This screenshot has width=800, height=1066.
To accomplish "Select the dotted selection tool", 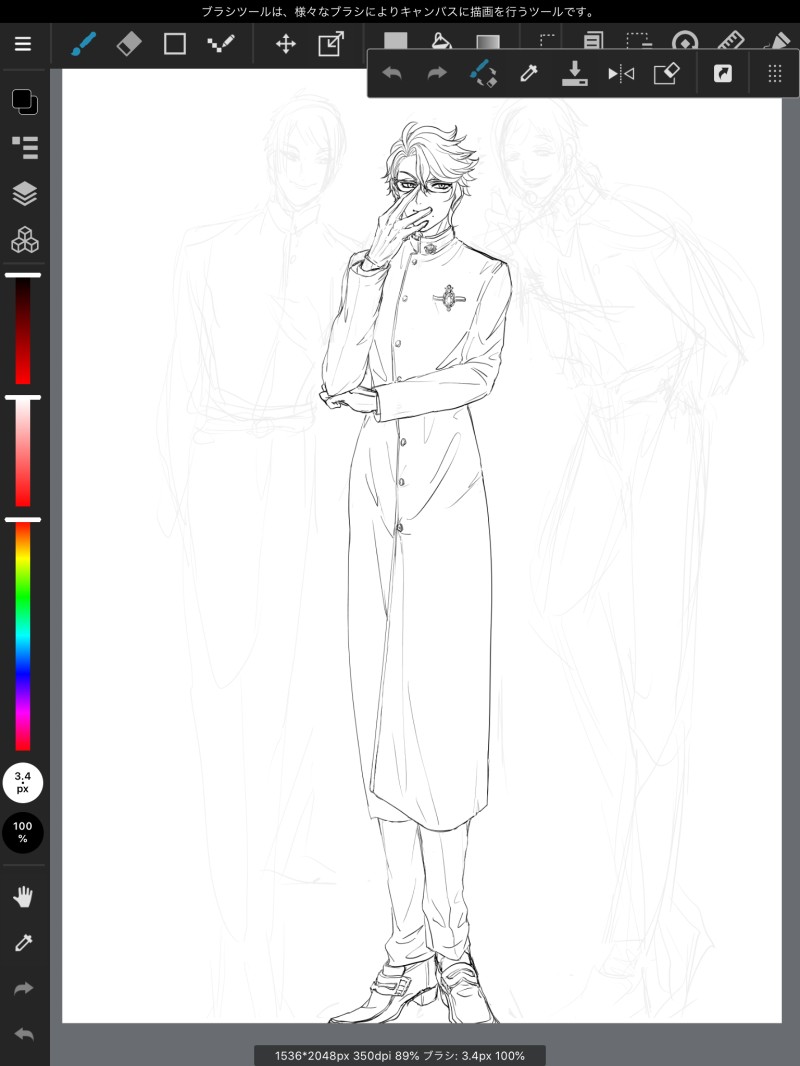I will coord(547,40).
